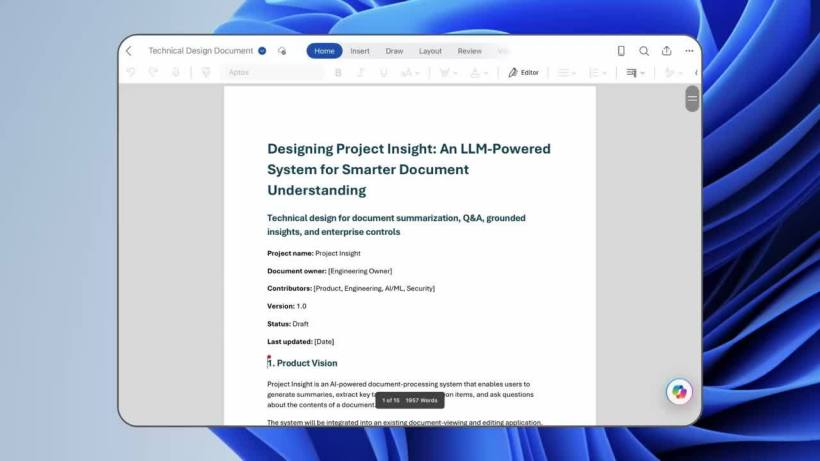Open the Insert tab
Image resolution: width=820 pixels, height=461 pixels.
[x=360, y=51]
